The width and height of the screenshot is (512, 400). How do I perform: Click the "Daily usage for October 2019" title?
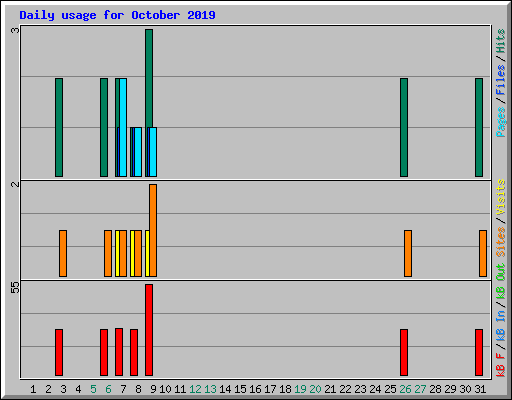coord(117,15)
